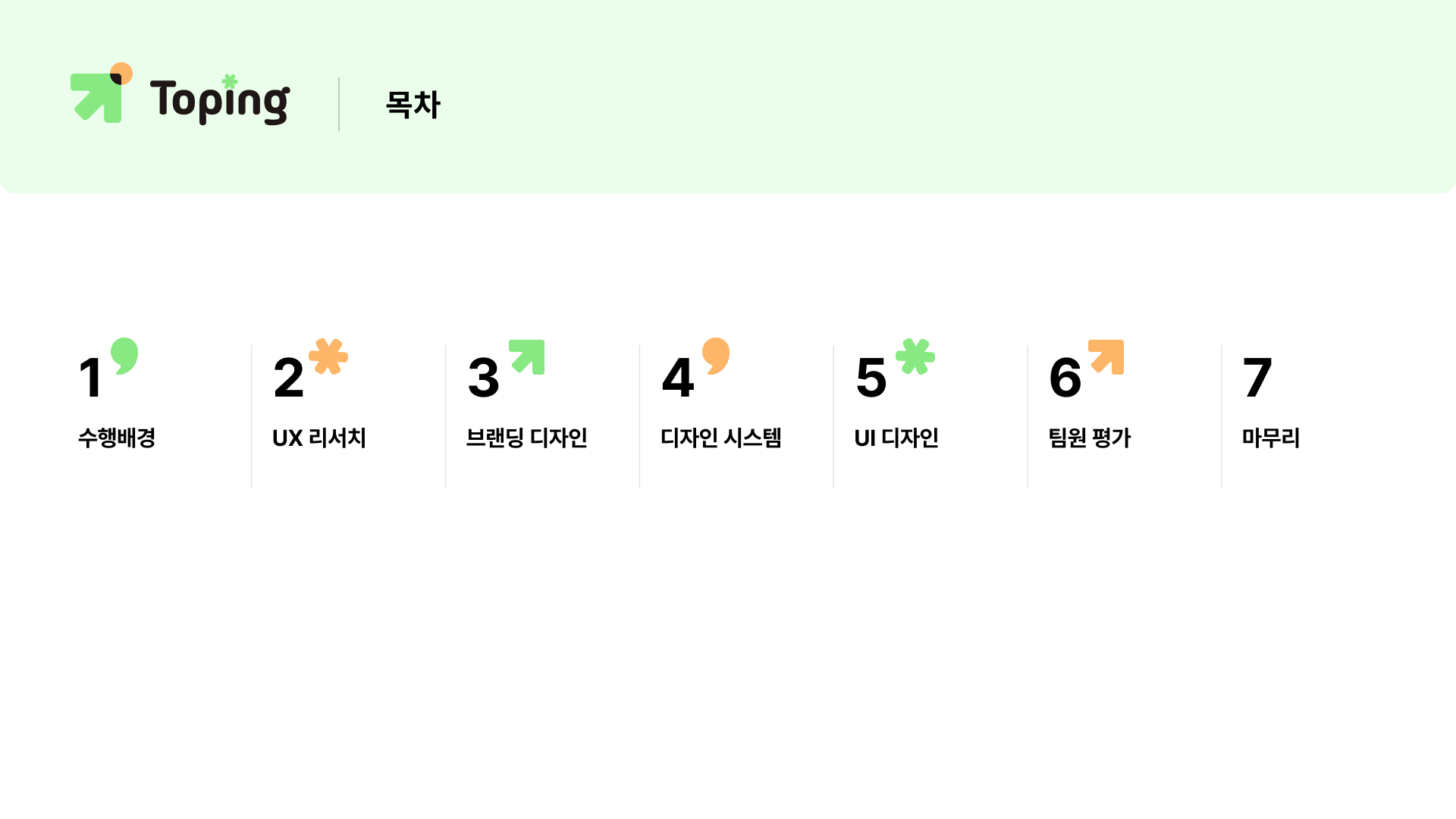Click the green arrow icon beside number 3
This screenshot has height=819, width=1456.
[x=527, y=356]
